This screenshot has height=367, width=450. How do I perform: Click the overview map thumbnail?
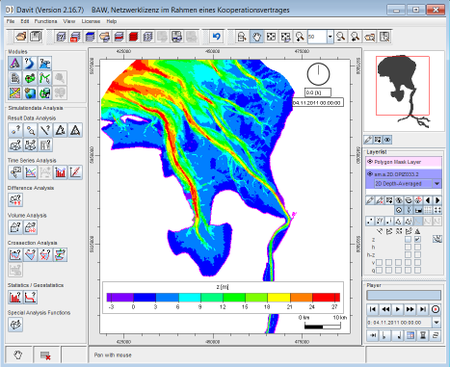(x=403, y=91)
